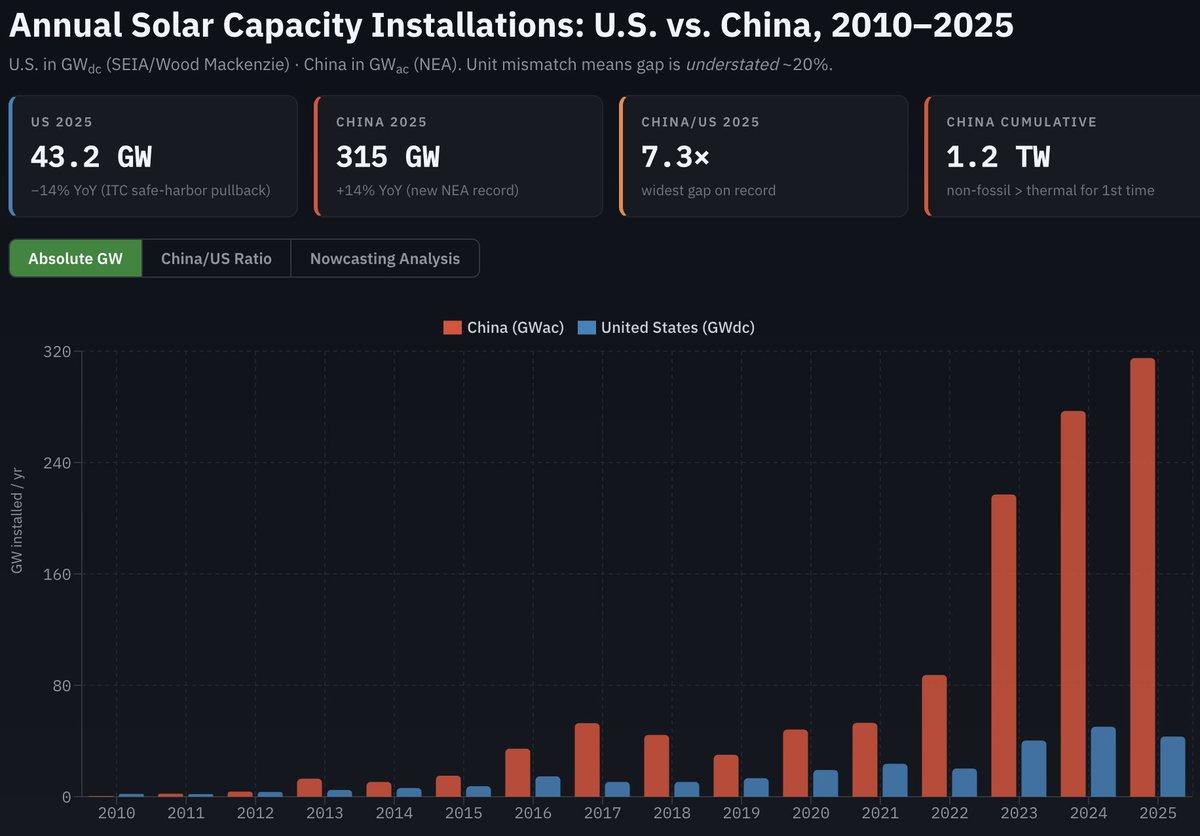Open the Nowcasting Analysis tab
Image resolution: width=1200 pixels, height=836 pixels.
click(x=385, y=258)
